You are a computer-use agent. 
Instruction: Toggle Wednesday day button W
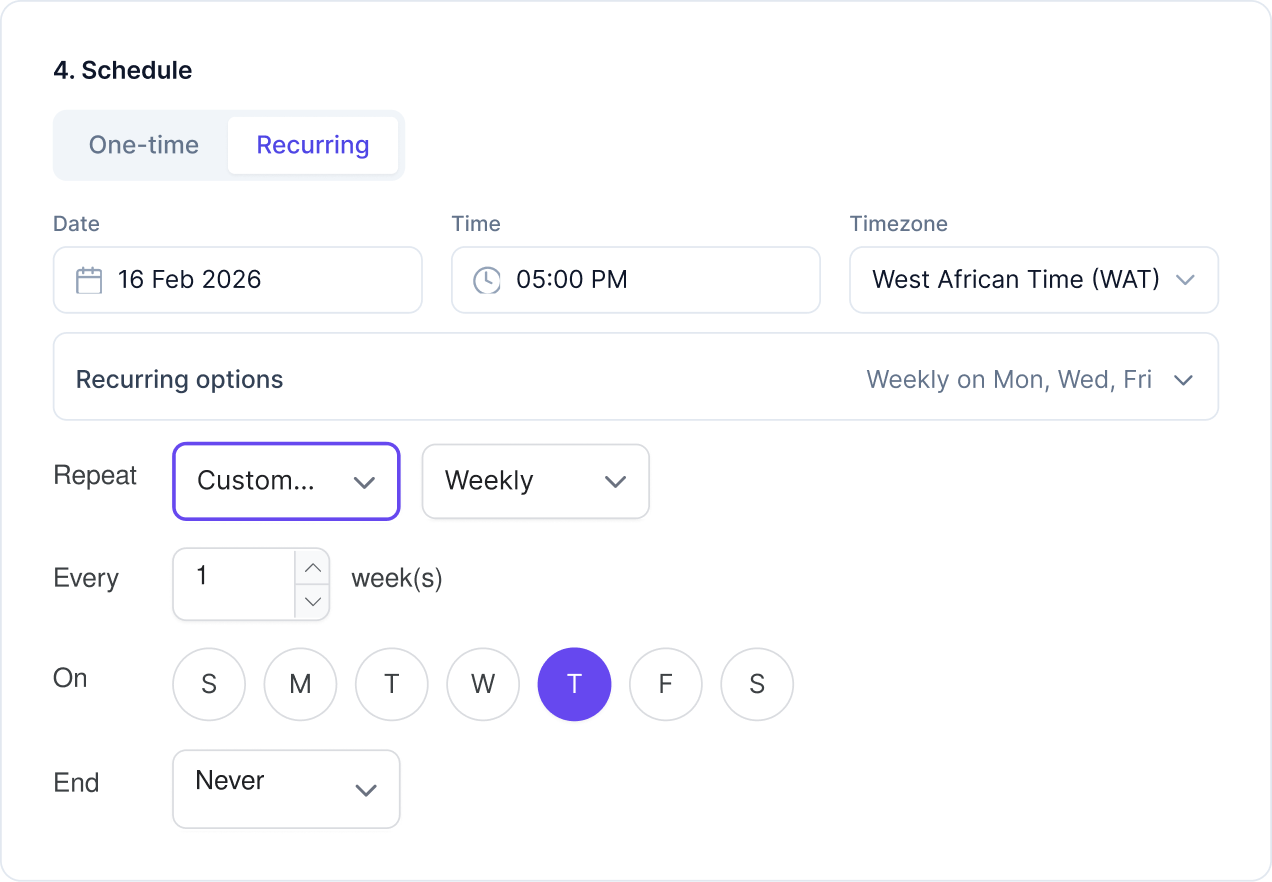(x=483, y=685)
